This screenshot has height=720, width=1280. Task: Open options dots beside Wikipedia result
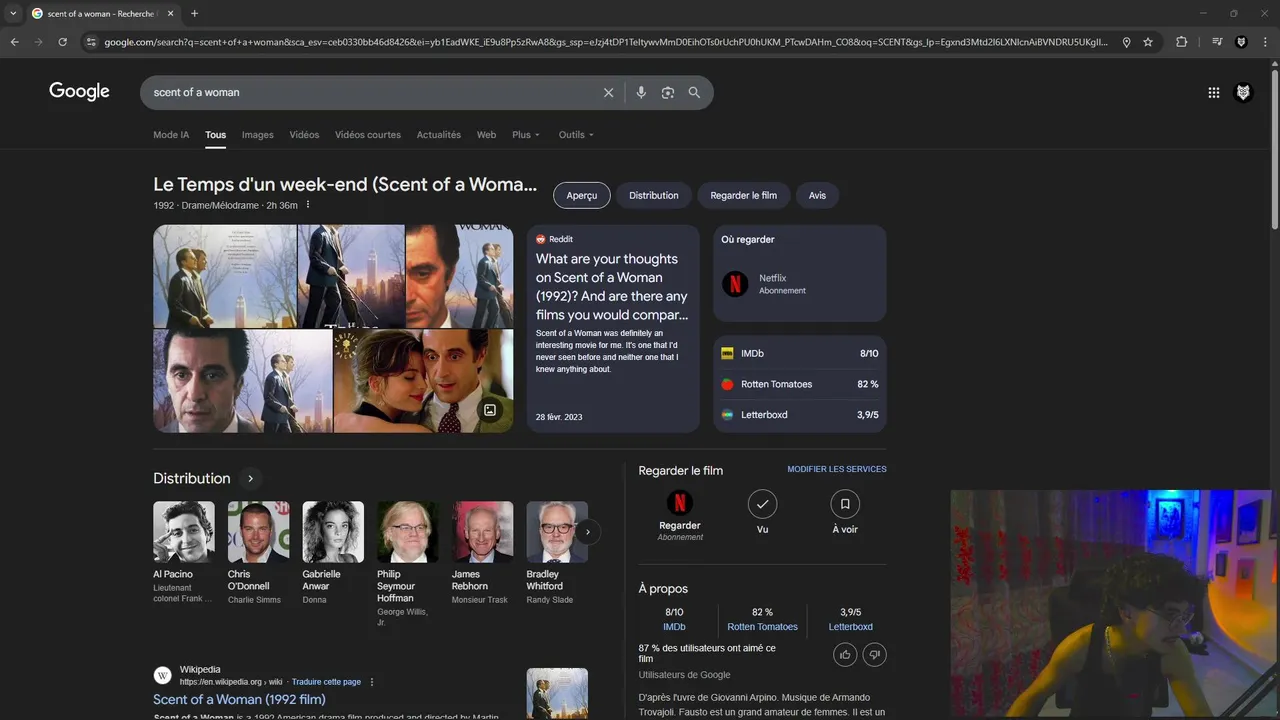tap(372, 682)
